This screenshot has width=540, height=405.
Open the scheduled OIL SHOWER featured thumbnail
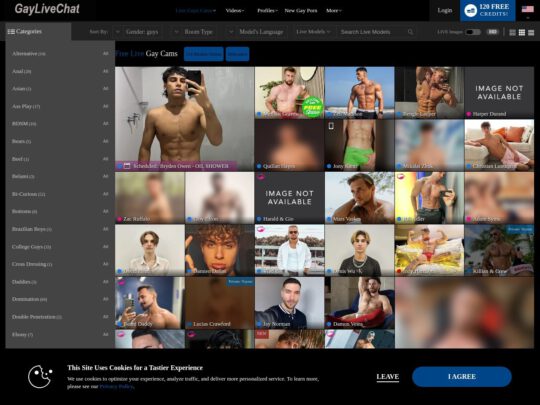(x=185, y=119)
